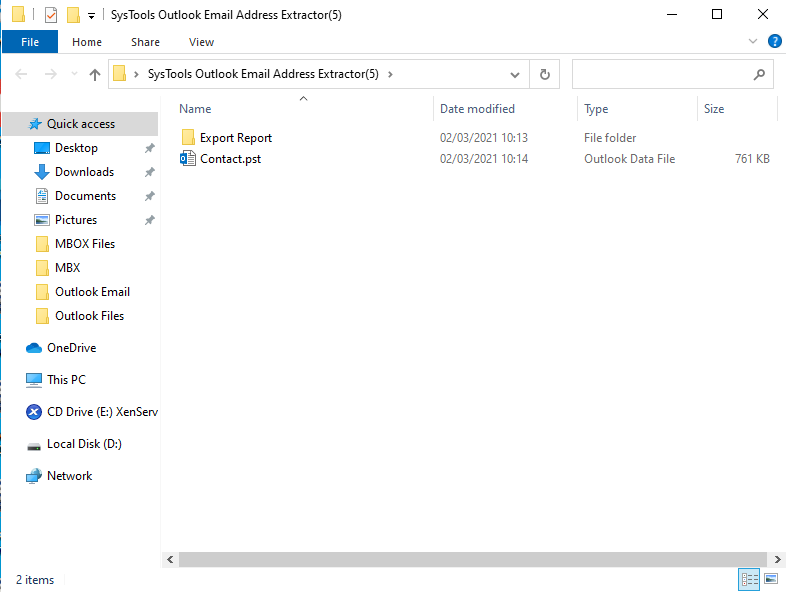Go up one folder level
This screenshot has height=592, width=787.
coord(94,74)
